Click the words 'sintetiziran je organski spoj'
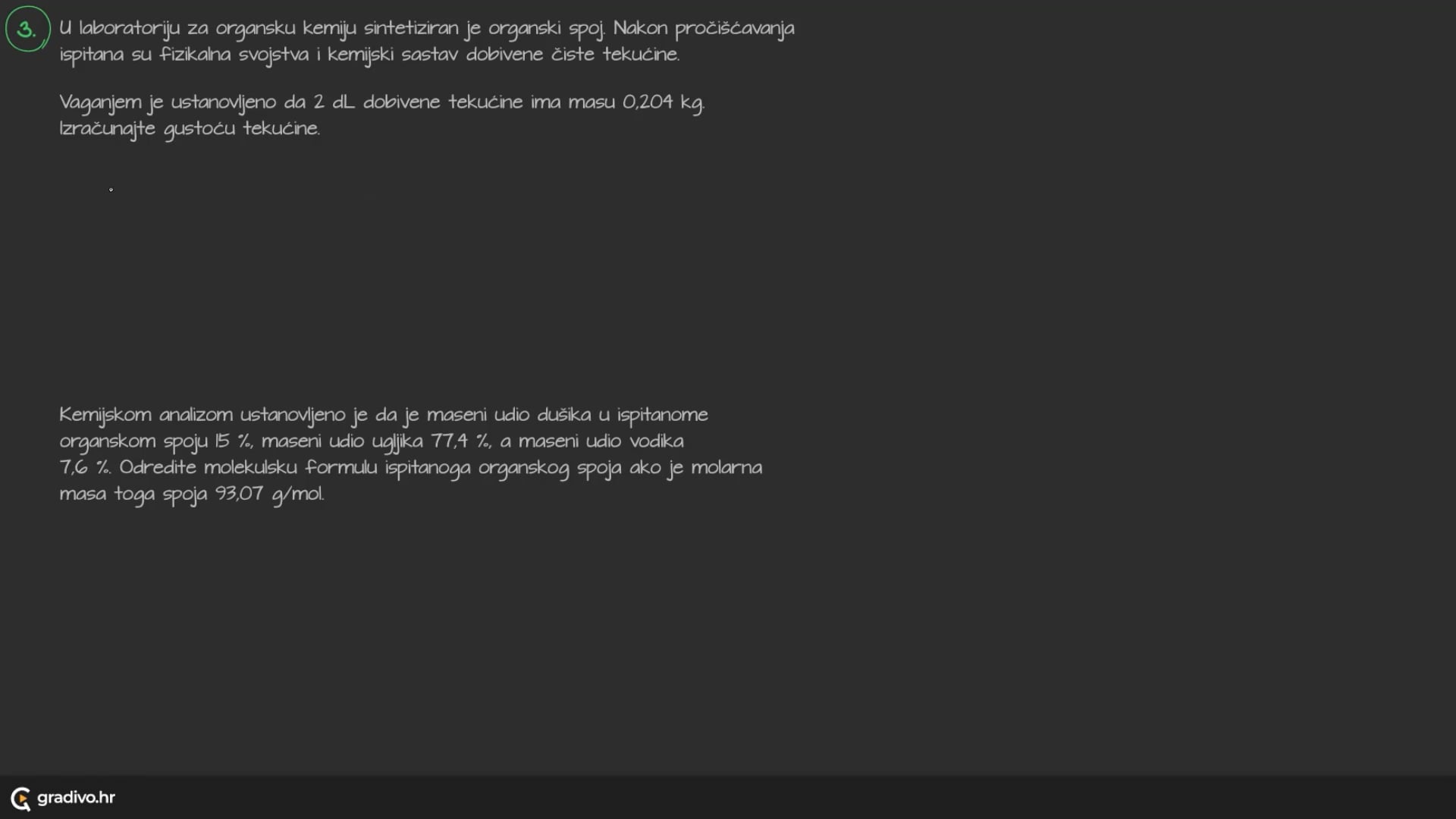This screenshot has height=819, width=1456. (485, 29)
